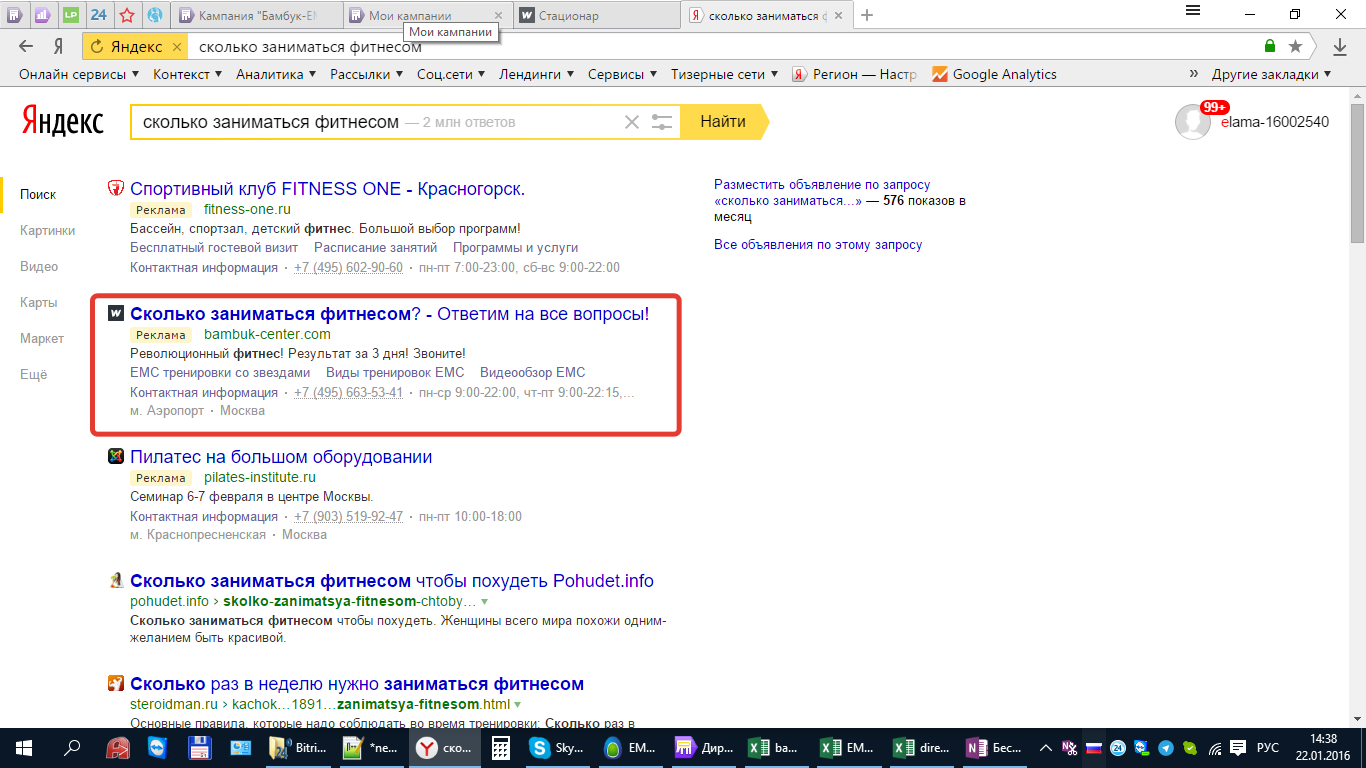Expand the 'Аналитика' bookmarks folder
This screenshot has width=1366, height=768.
(x=276, y=74)
